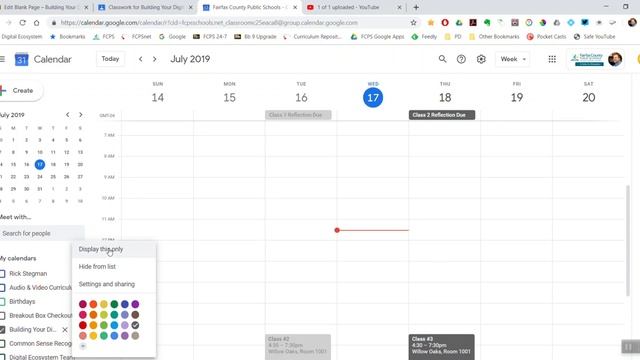Open a new browser tab with plus
The height and width of the screenshot is (360, 640).
[x=416, y=7]
